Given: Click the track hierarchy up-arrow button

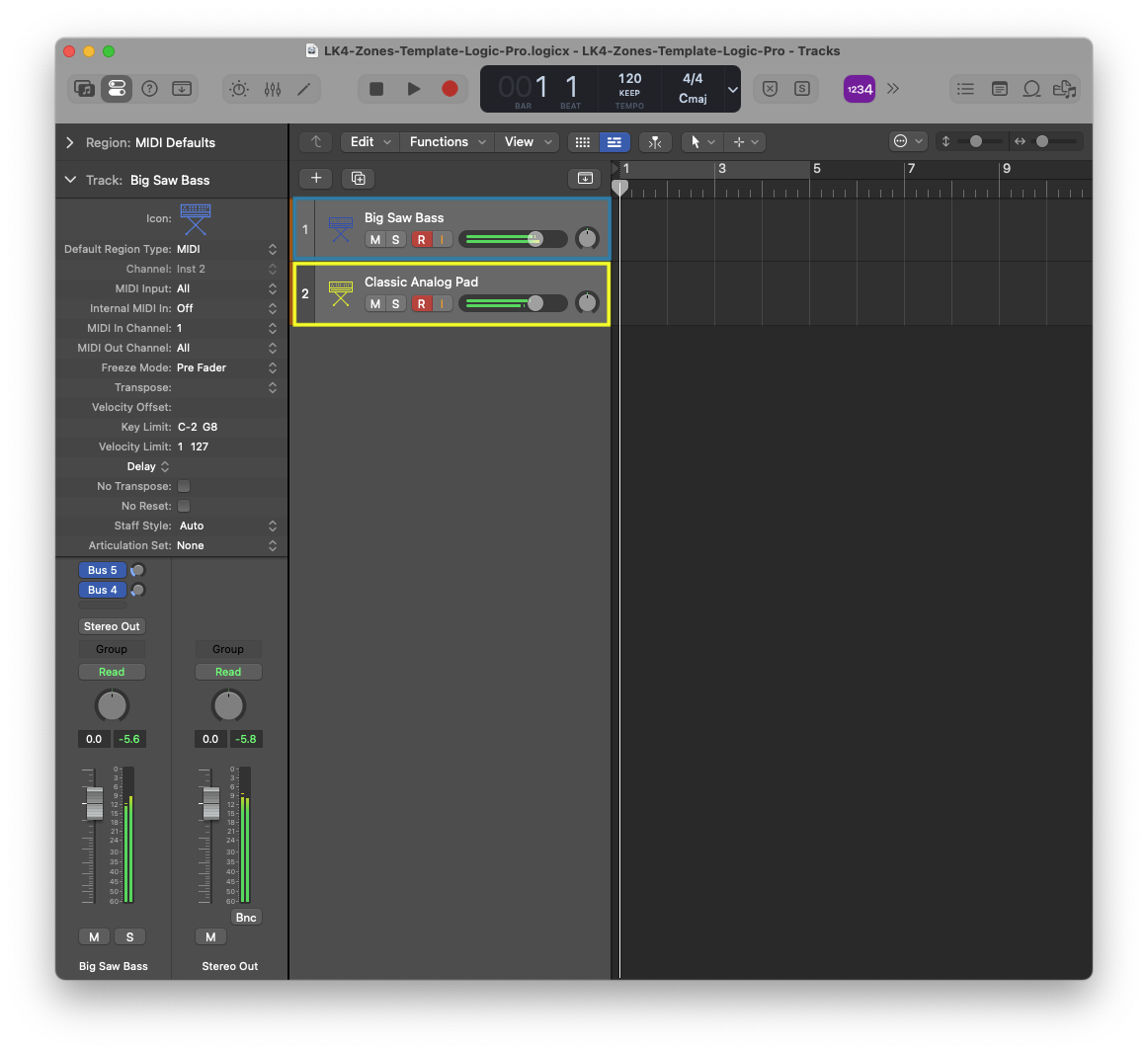Looking at the screenshot, I should point(316,142).
